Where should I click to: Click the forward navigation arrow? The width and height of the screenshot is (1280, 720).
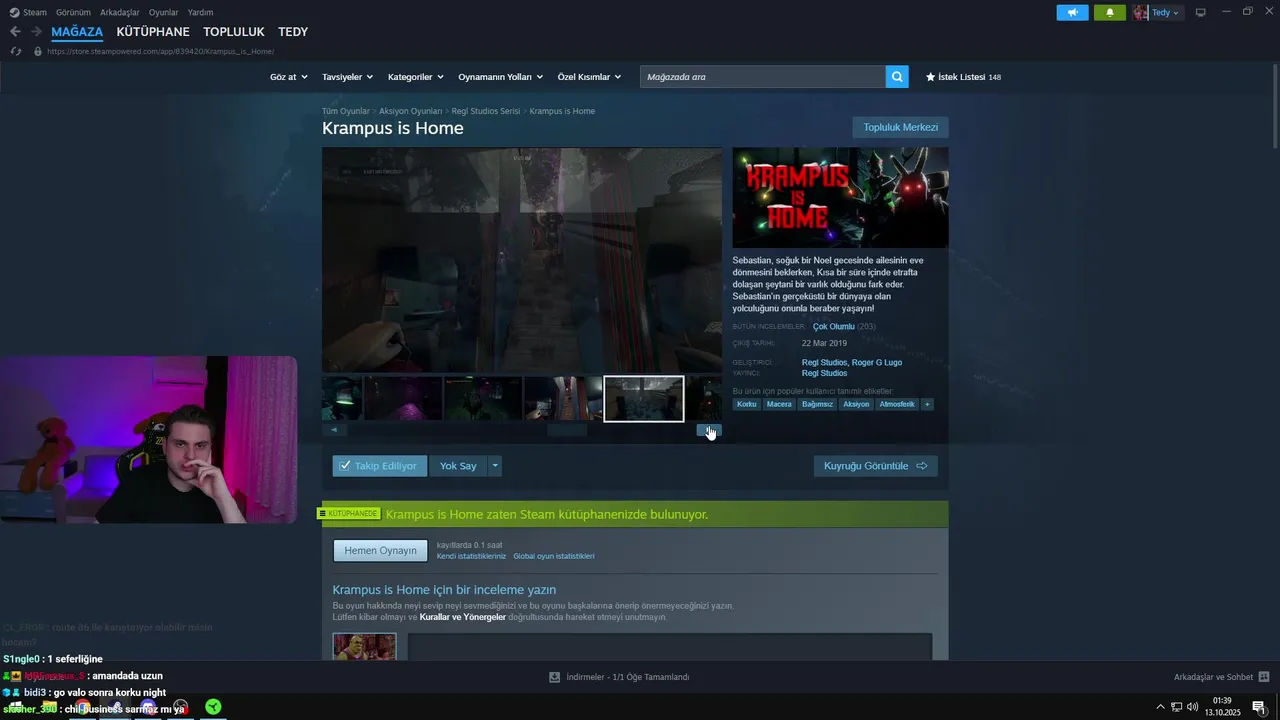36,32
